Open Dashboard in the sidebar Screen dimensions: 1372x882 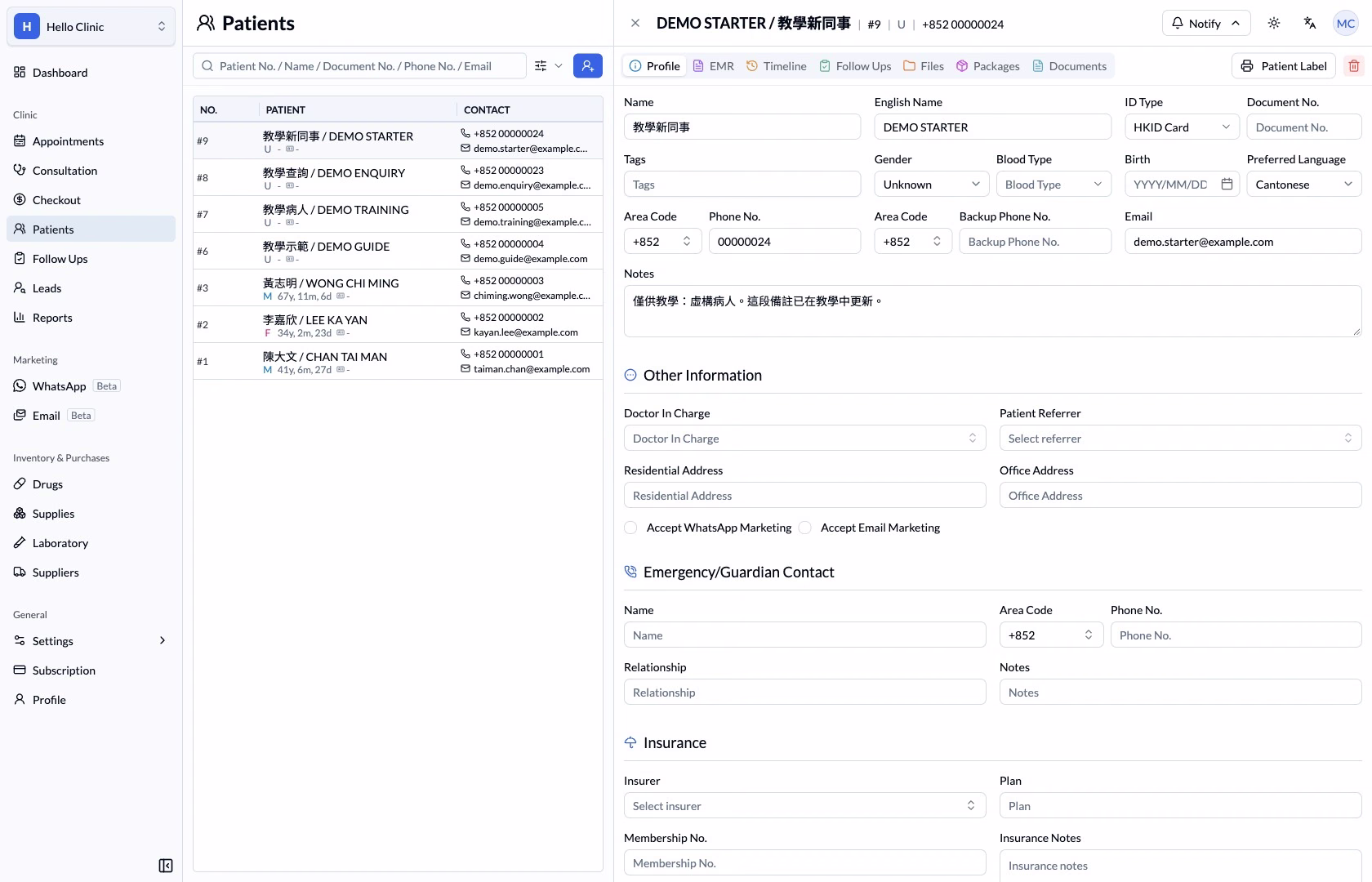[x=91, y=73]
